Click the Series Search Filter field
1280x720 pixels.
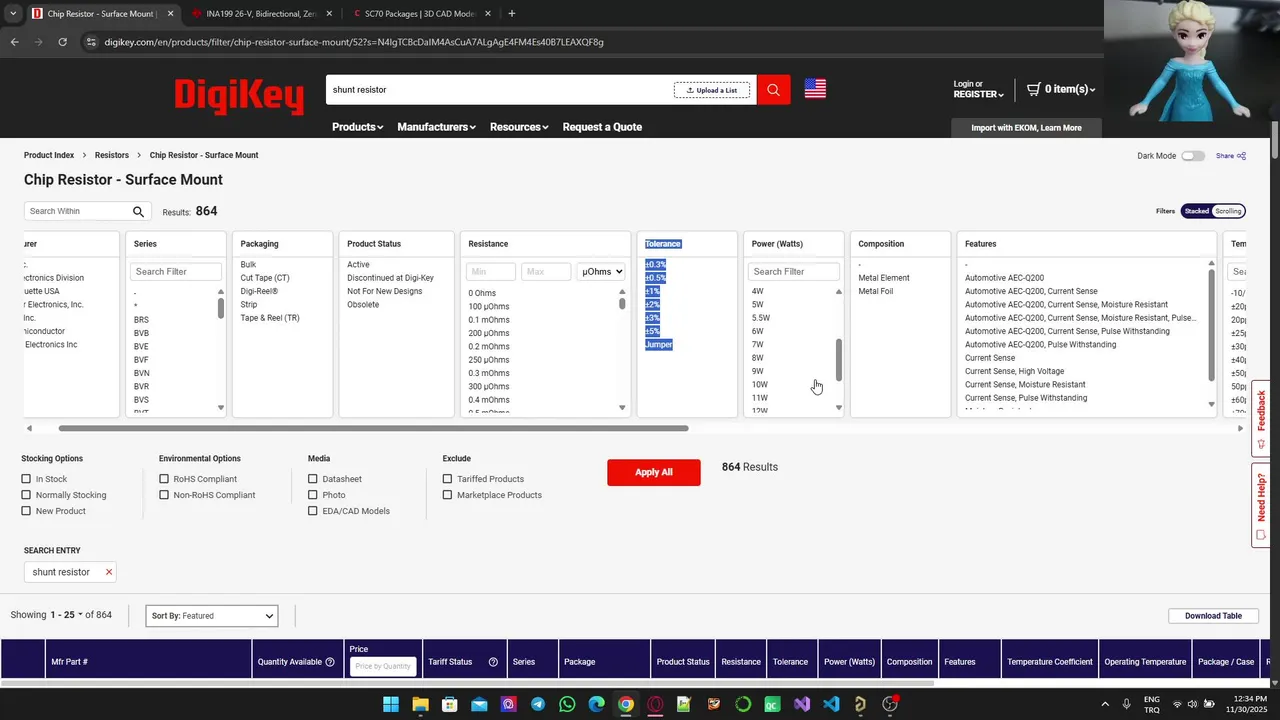coord(176,272)
